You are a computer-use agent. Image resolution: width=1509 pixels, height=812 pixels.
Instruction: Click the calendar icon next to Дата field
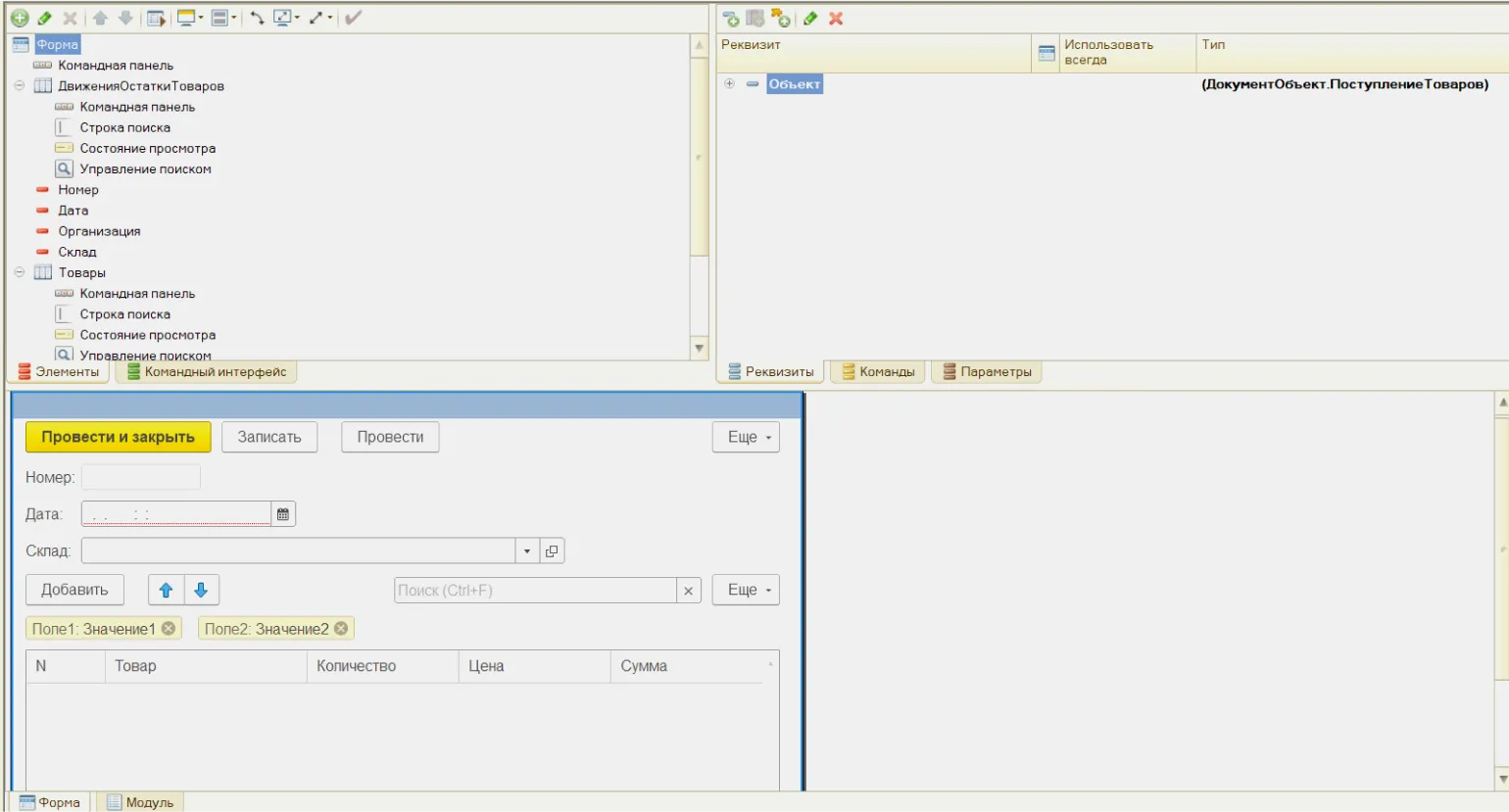[283, 514]
